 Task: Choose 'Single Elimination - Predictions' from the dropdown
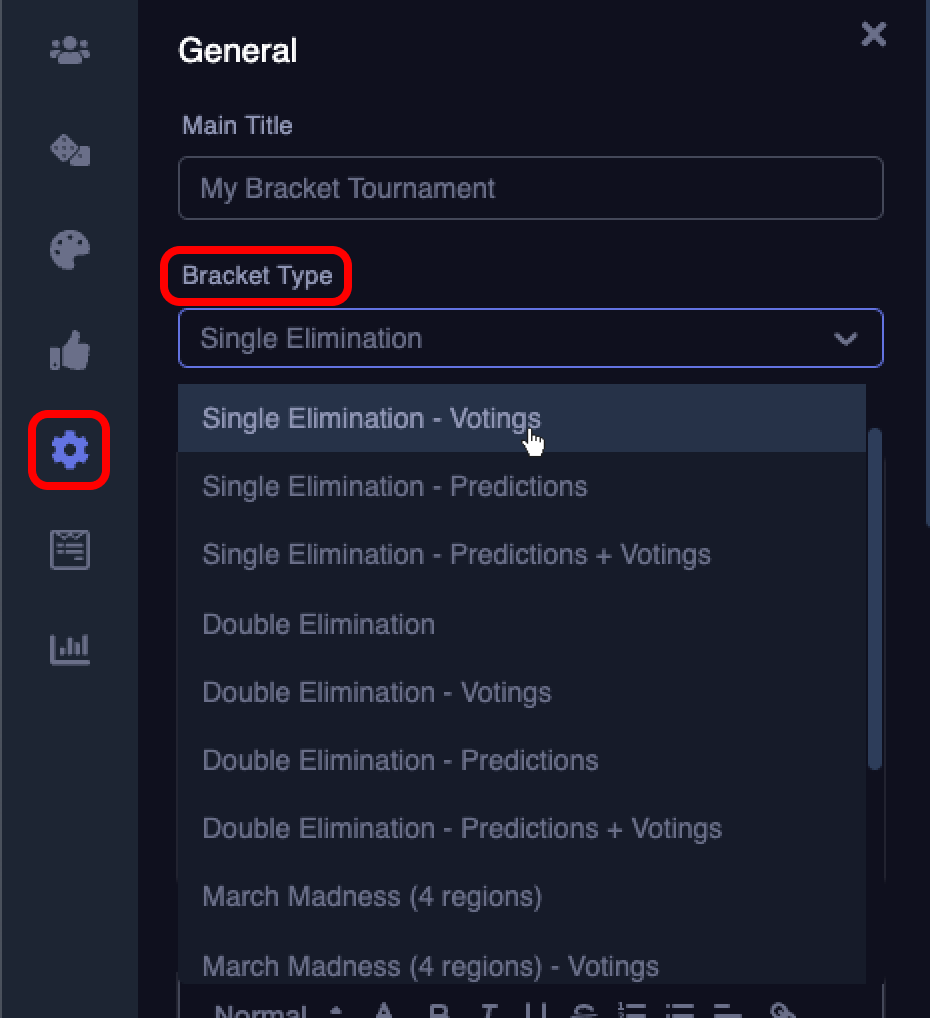pos(394,486)
